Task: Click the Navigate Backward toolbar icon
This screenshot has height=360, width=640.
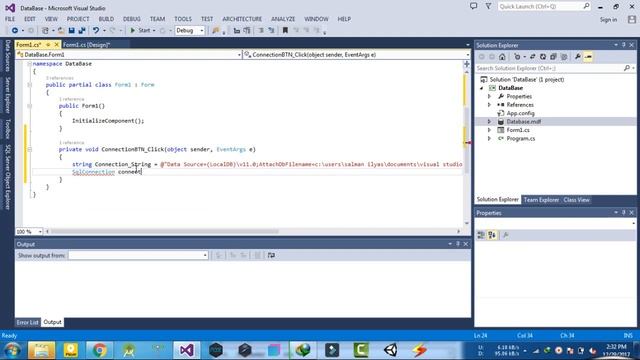Action: [15, 31]
